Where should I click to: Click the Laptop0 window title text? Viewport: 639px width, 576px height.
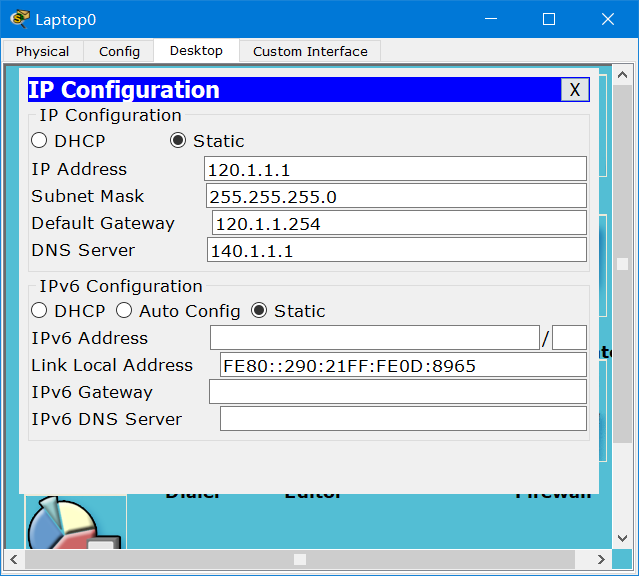pos(66,20)
